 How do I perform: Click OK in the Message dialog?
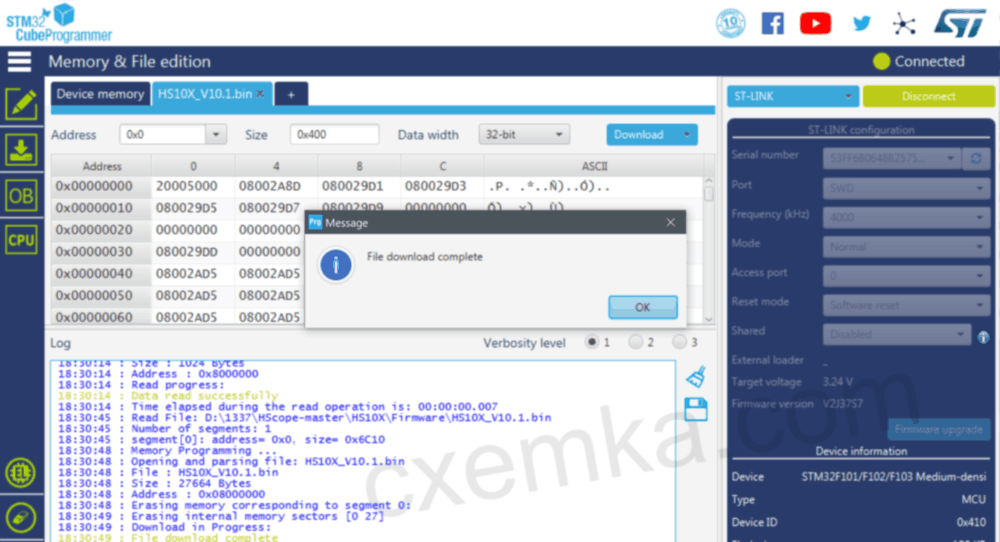pyautogui.click(x=642, y=307)
